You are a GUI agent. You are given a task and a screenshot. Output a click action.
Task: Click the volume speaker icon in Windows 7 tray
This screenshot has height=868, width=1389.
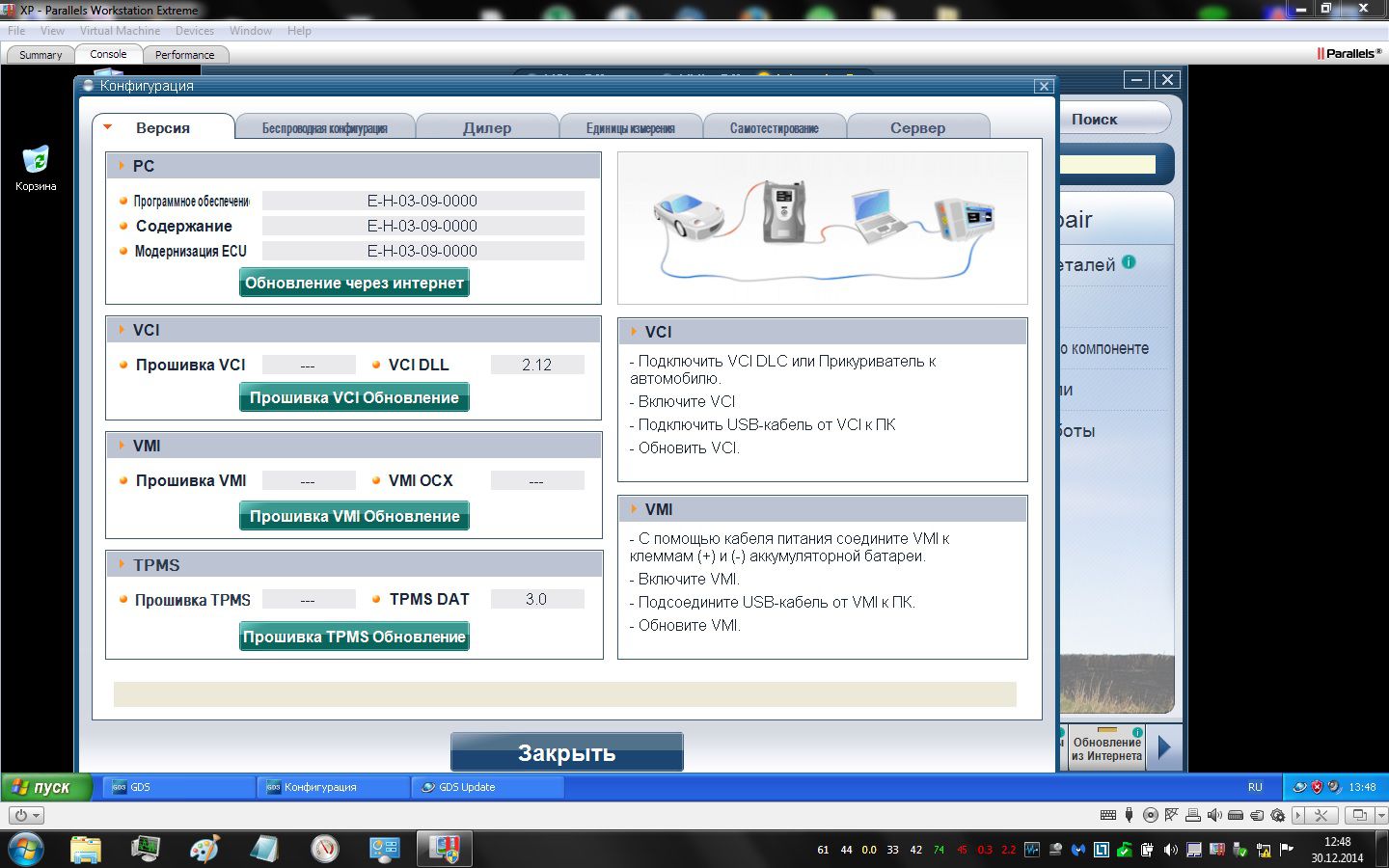click(1170, 850)
